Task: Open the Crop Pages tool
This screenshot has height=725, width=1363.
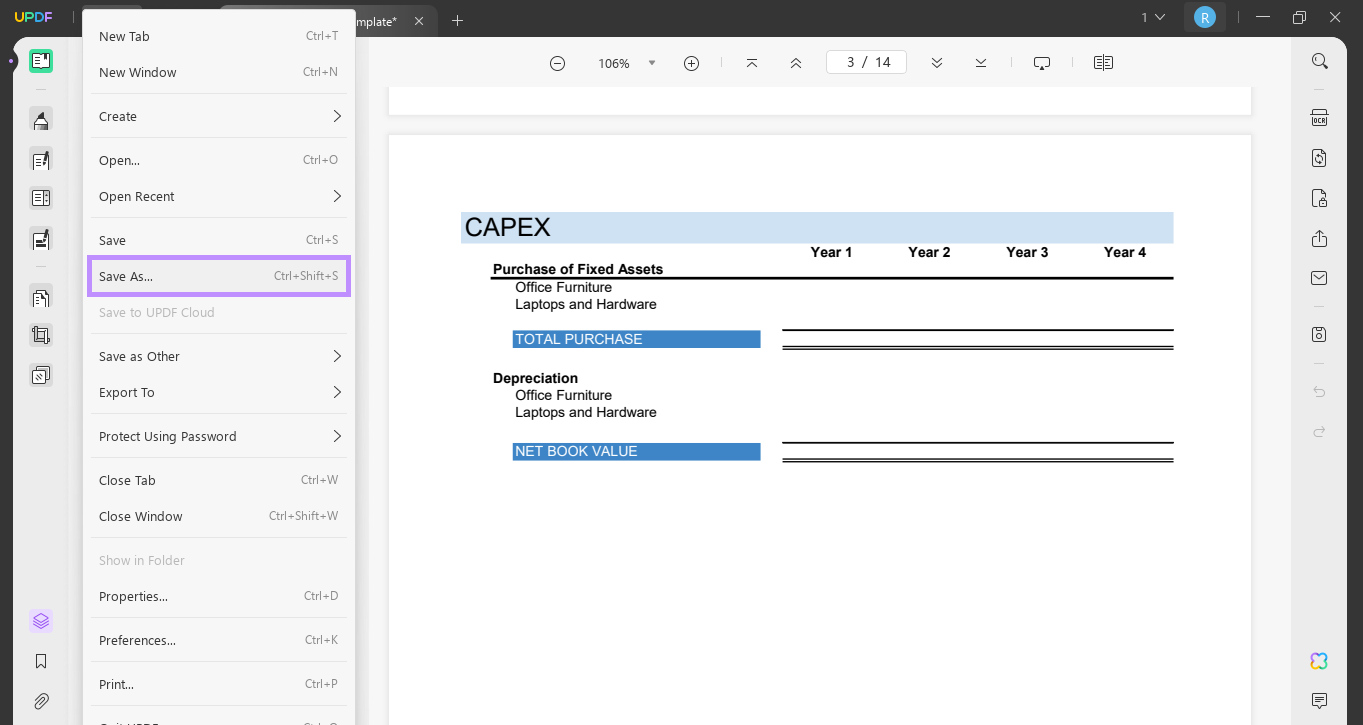Action: (x=40, y=335)
